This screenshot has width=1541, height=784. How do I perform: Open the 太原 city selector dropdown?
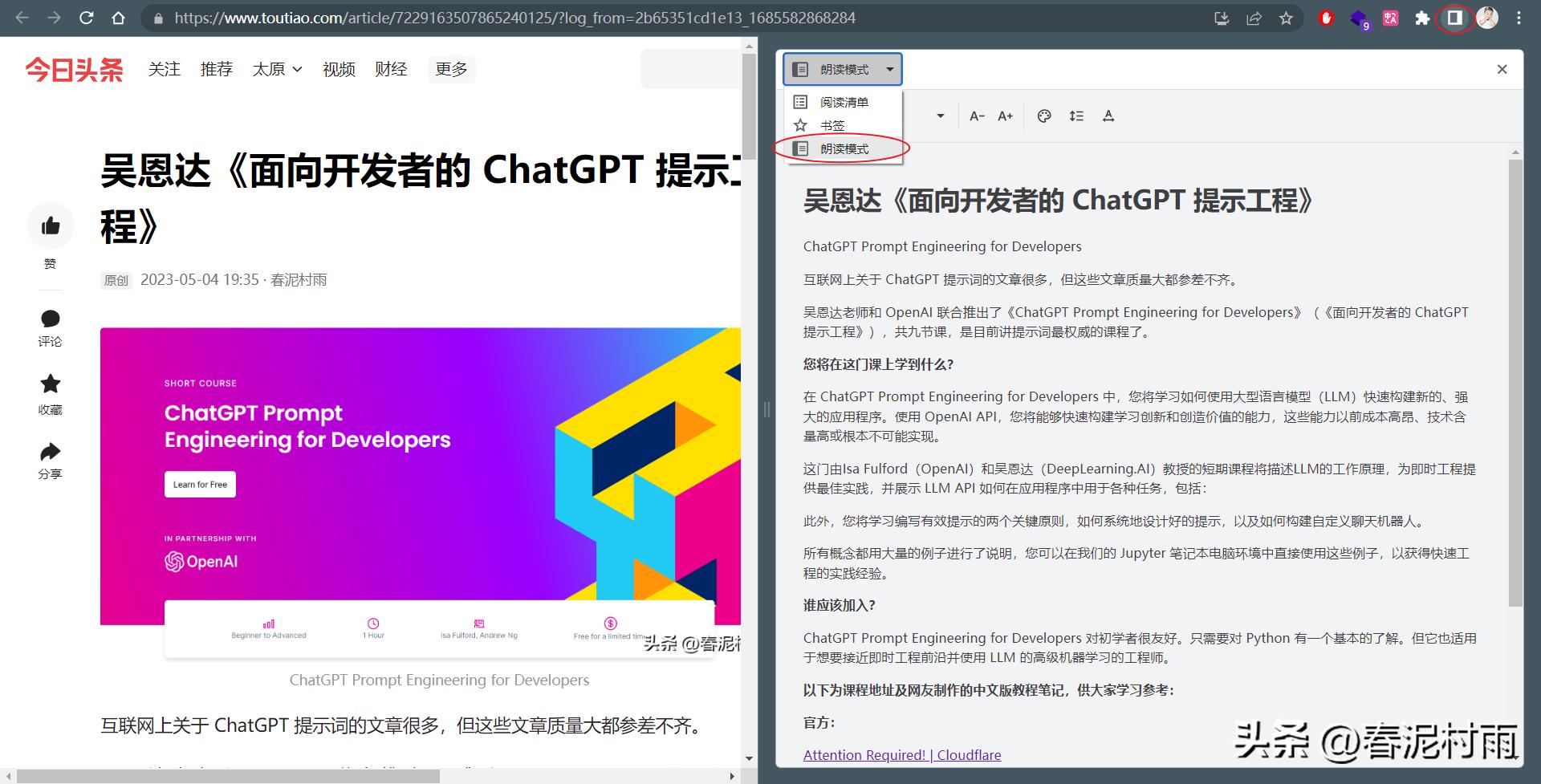(276, 69)
